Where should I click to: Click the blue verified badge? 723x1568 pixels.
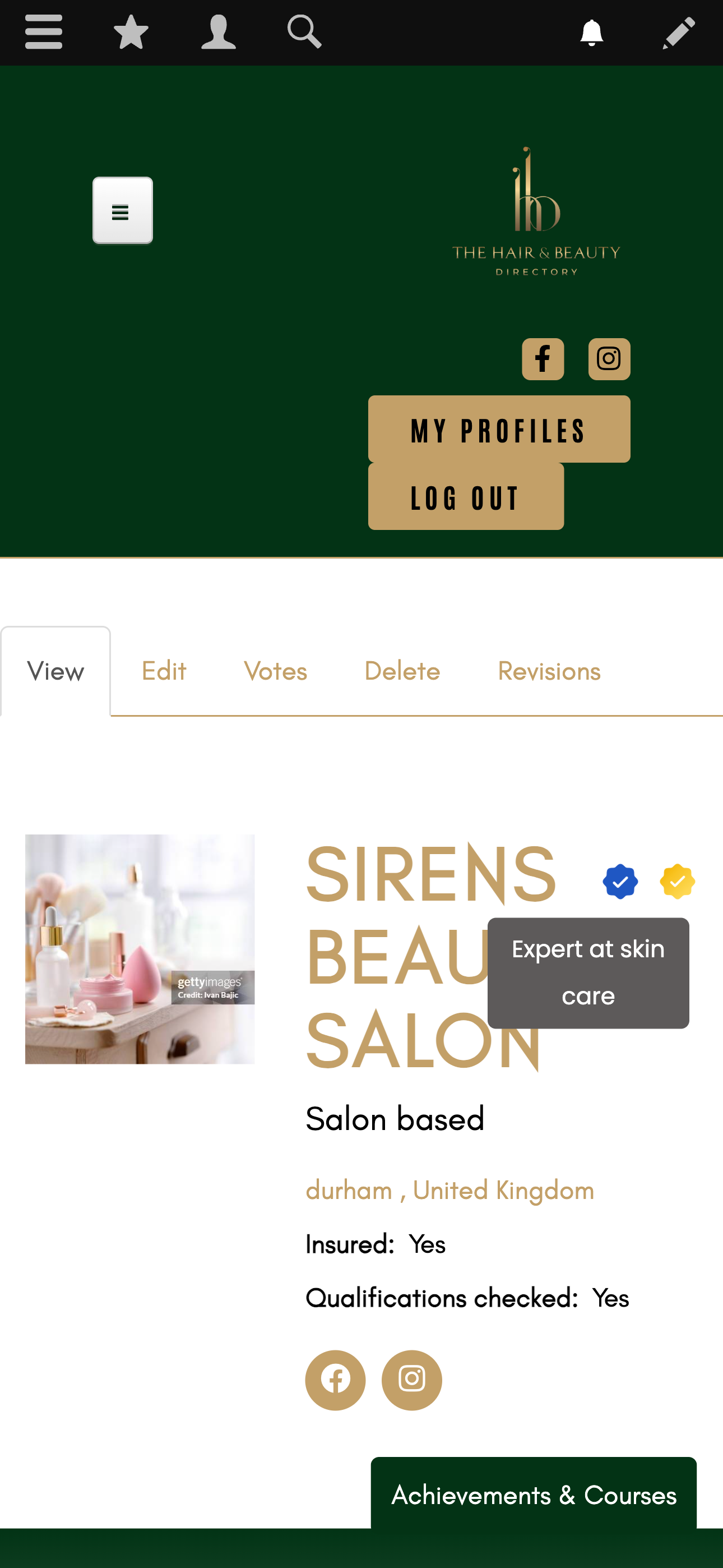[x=620, y=882]
